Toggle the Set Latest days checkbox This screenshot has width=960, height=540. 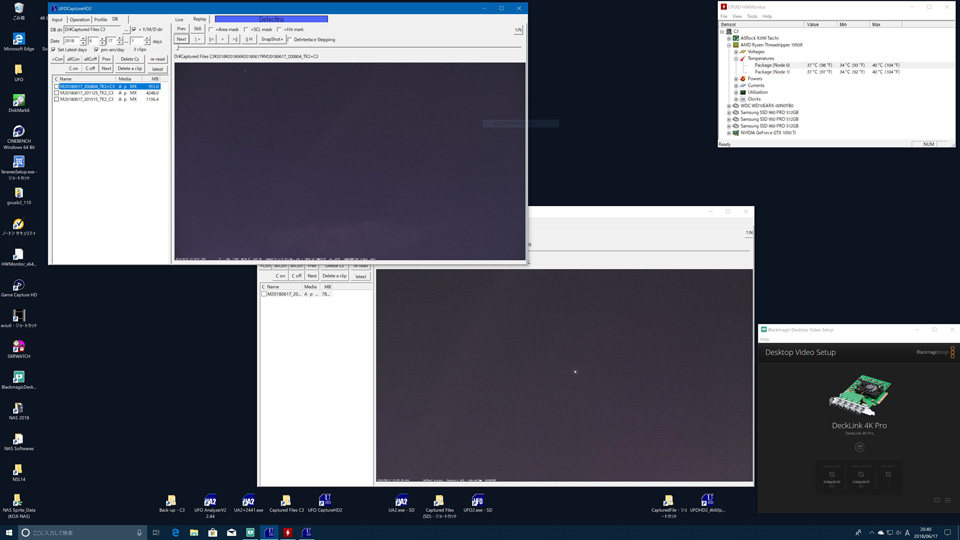click(54, 50)
